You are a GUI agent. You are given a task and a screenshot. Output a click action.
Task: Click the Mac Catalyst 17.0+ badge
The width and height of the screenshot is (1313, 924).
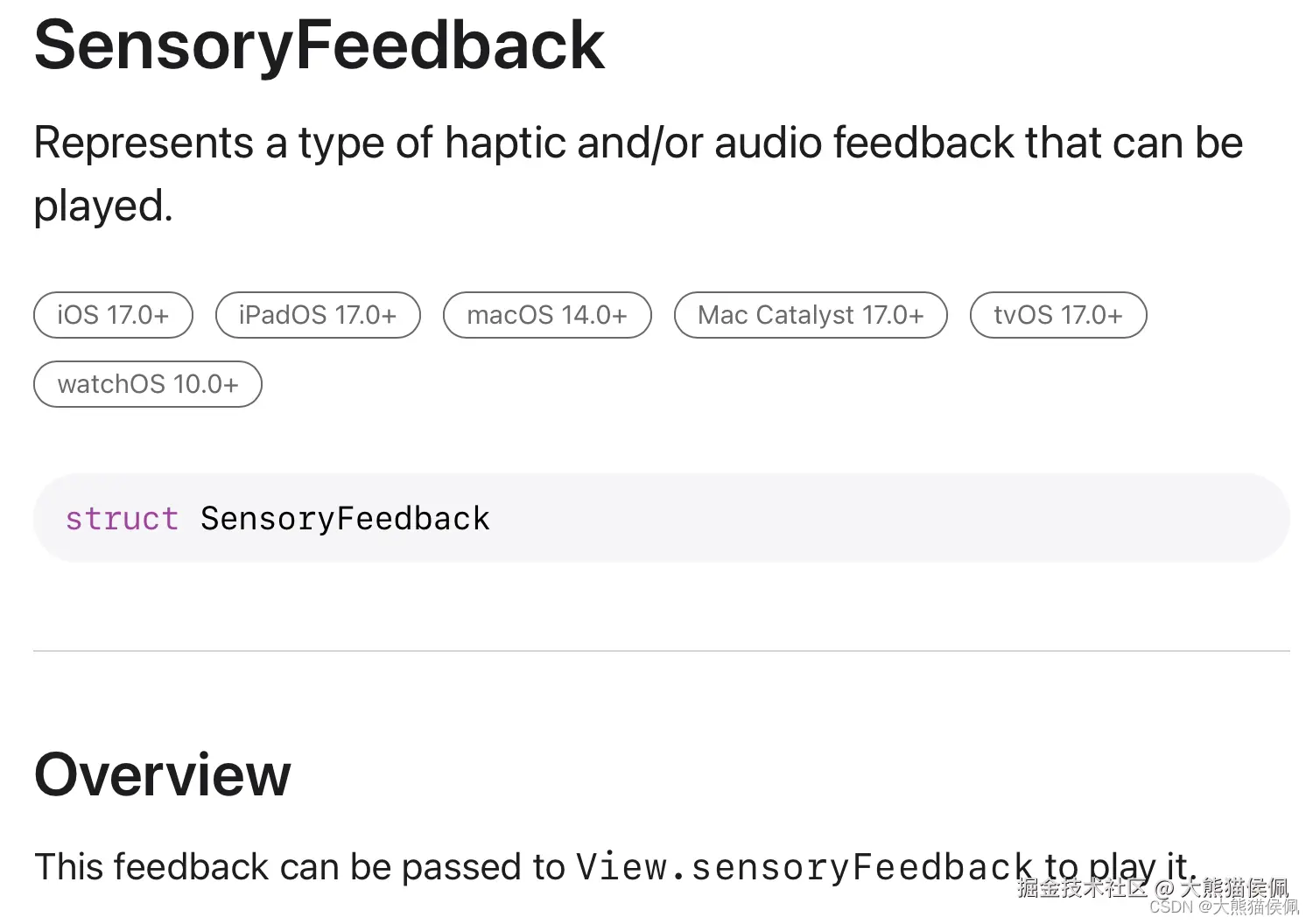811,315
